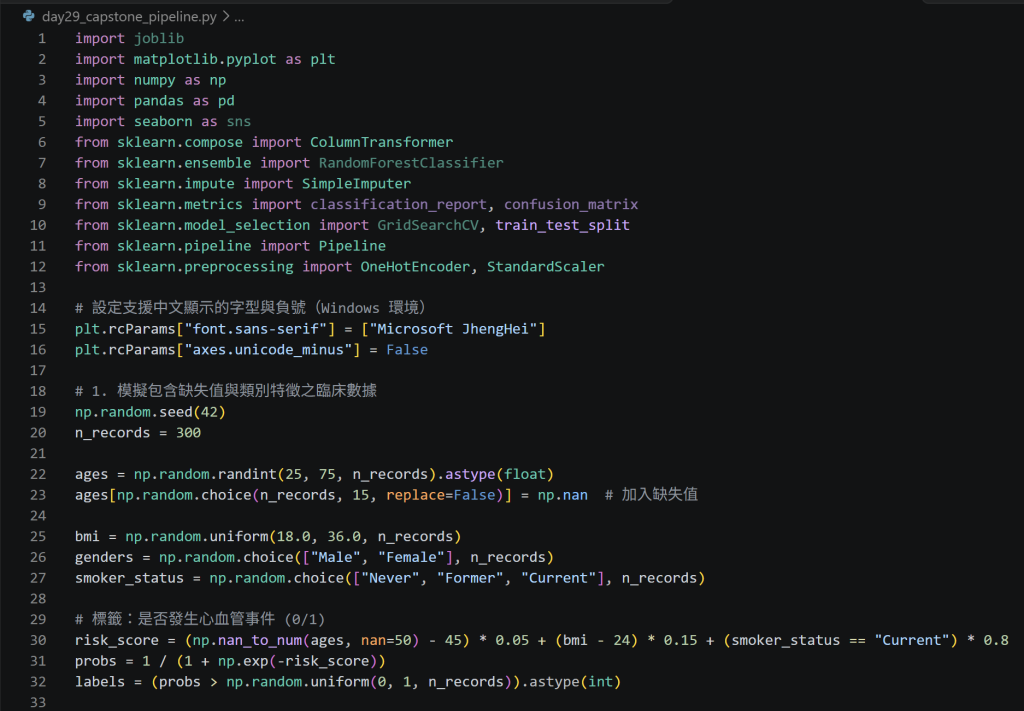Screen dimensions: 1024x711
Task: Click line number 13 in the gutter
Action: [38, 287]
